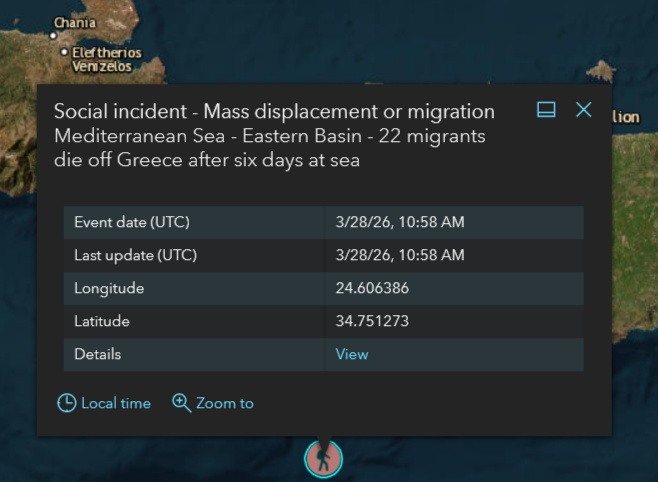Click the Longitude value 24.606386
Screen dimensions: 658x482
click(373, 288)
